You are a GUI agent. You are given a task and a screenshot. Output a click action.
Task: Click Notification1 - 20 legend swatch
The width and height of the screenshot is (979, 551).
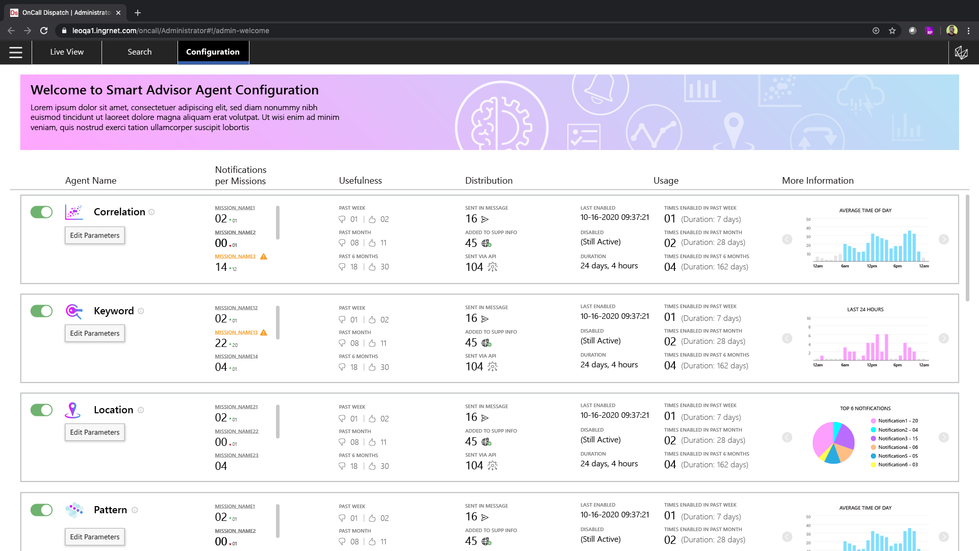(873, 421)
